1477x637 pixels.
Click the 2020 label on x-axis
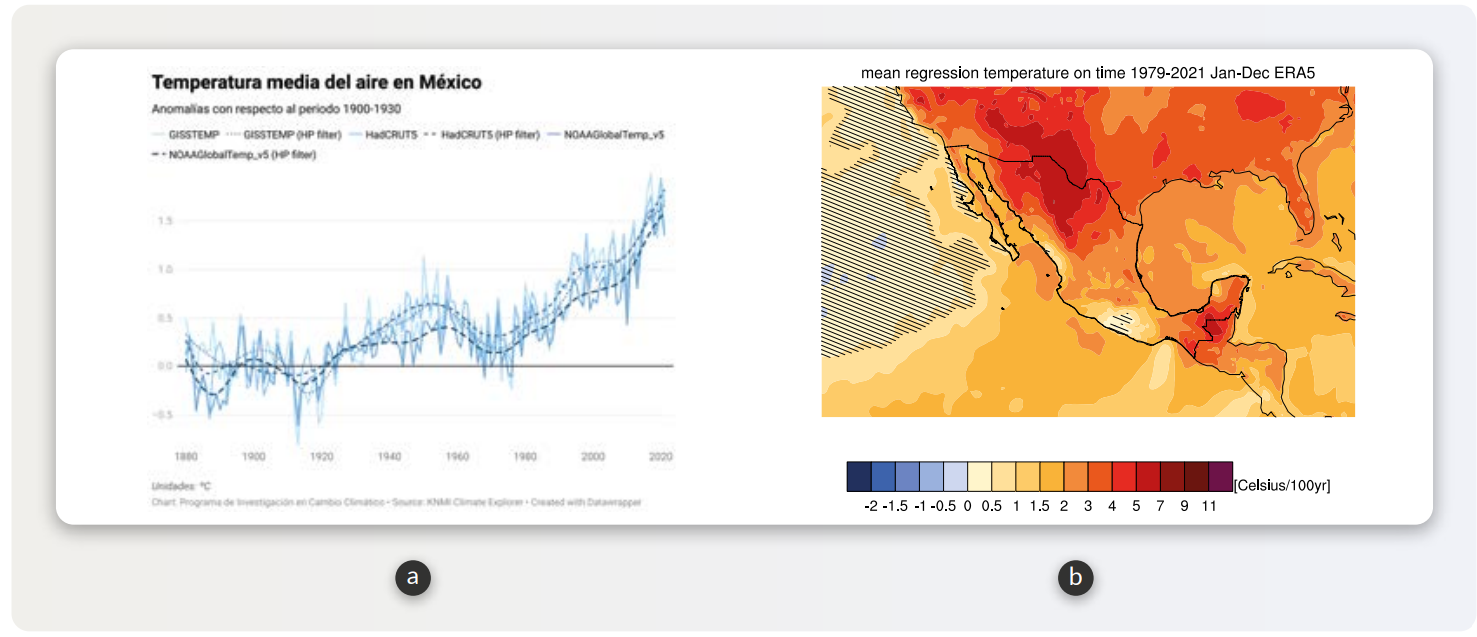[660, 456]
